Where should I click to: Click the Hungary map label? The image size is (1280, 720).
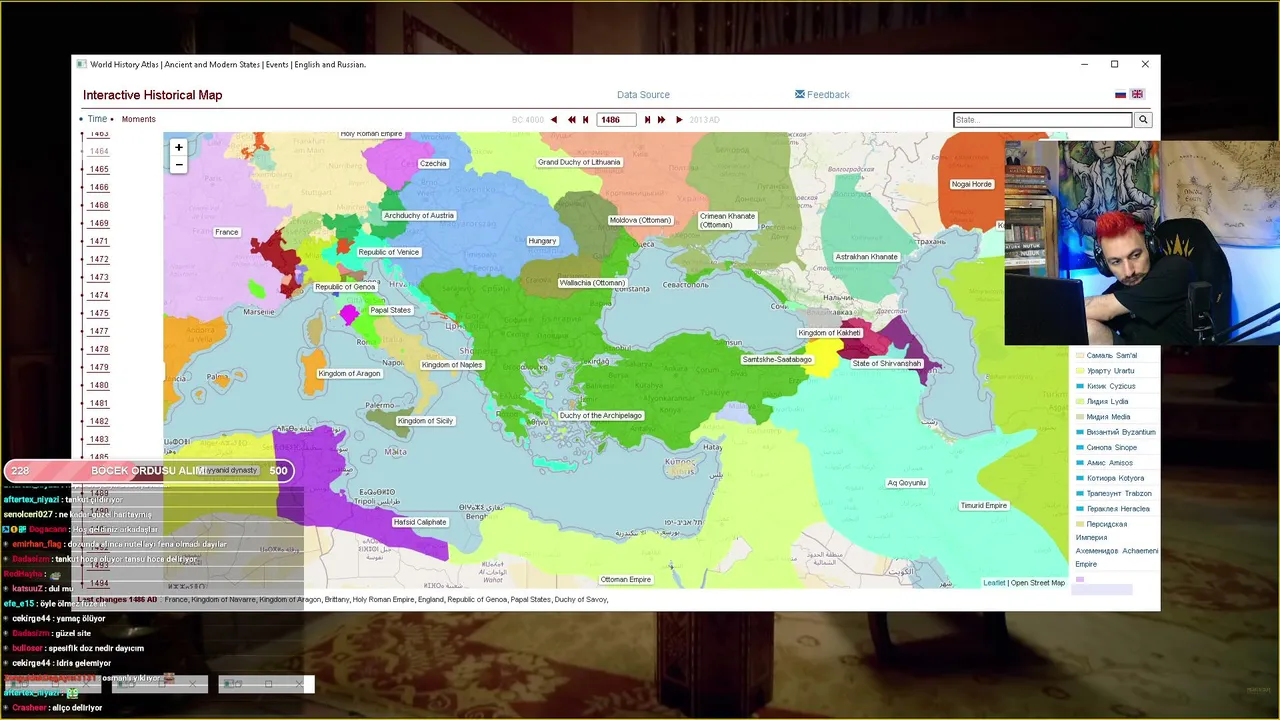coord(542,241)
